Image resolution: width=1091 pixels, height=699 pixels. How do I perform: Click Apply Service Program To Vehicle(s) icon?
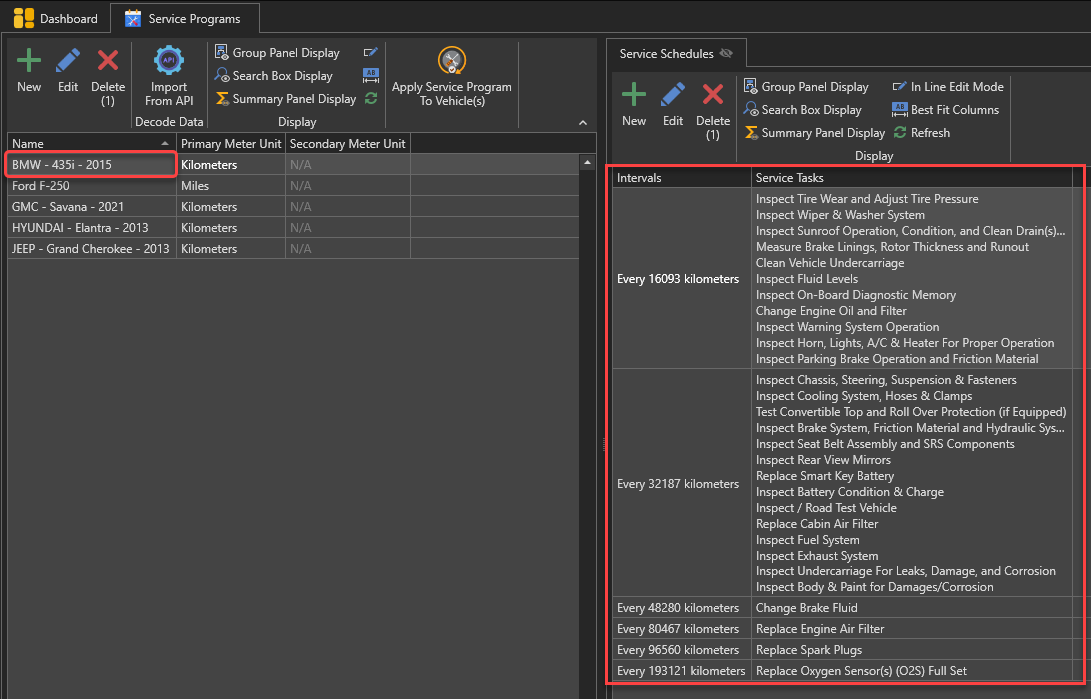click(452, 61)
